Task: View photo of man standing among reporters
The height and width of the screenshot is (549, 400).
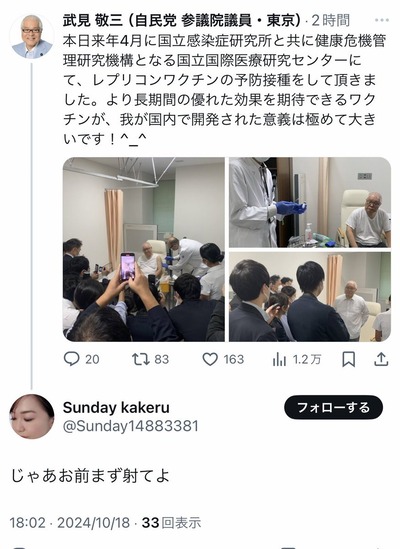Action: pyautogui.click(x=310, y=297)
